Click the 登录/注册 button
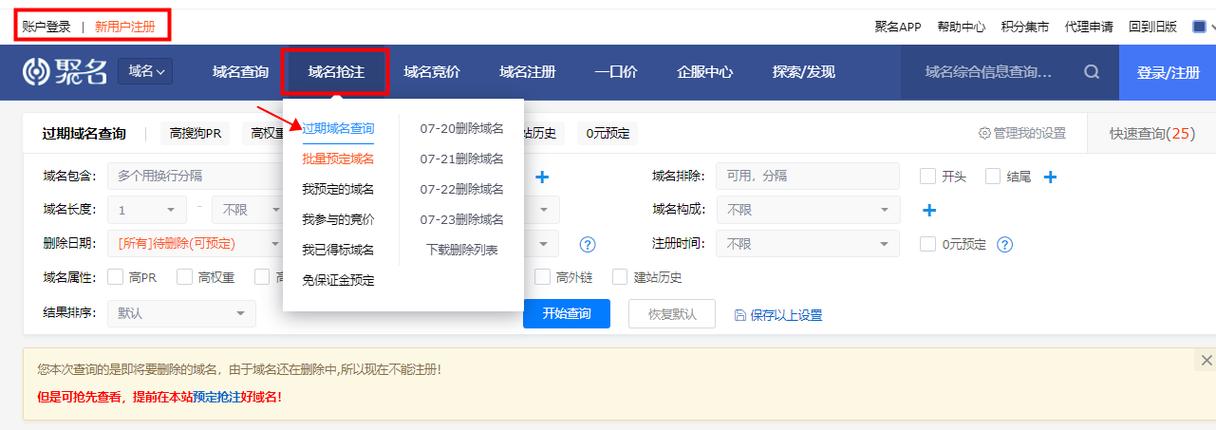The image size is (1216, 430). coord(1167,72)
